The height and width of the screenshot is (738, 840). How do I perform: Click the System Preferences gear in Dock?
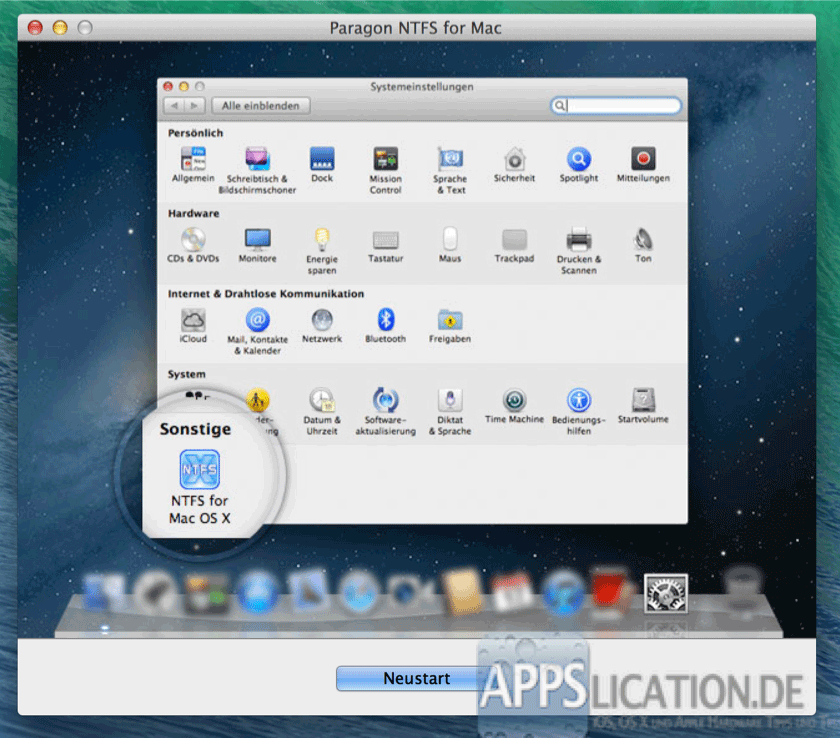[x=665, y=593]
